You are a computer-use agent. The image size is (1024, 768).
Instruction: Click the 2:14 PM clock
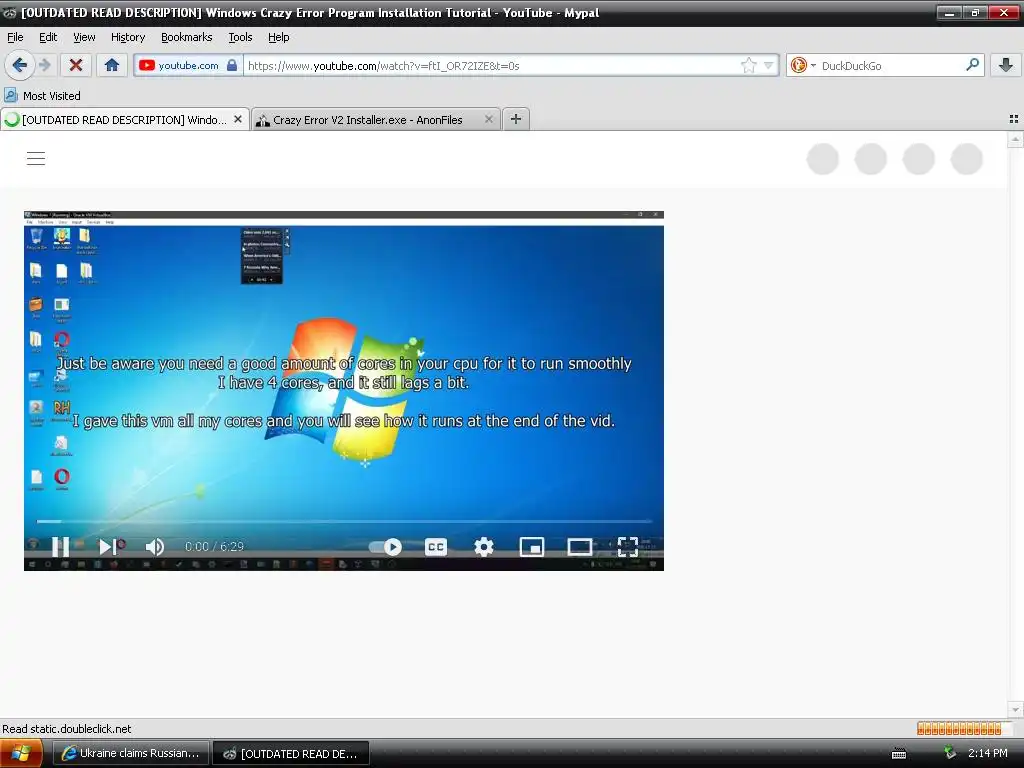point(987,753)
